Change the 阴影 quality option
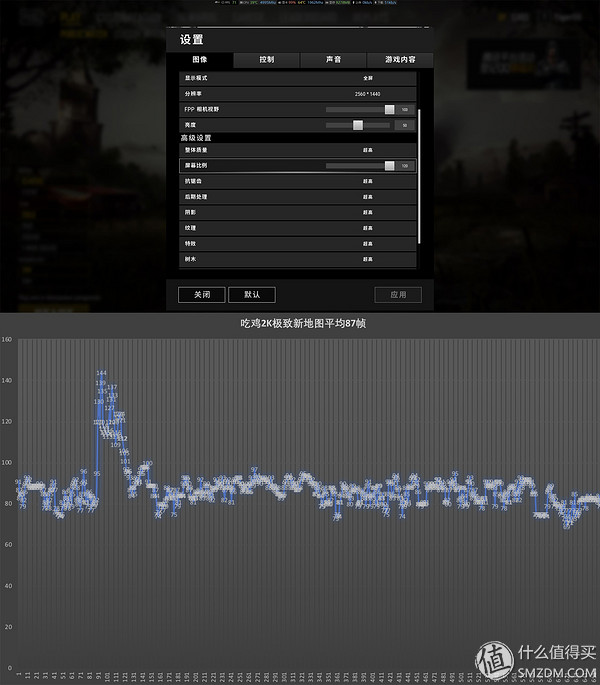This screenshot has width=600, height=685. tap(298, 212)
